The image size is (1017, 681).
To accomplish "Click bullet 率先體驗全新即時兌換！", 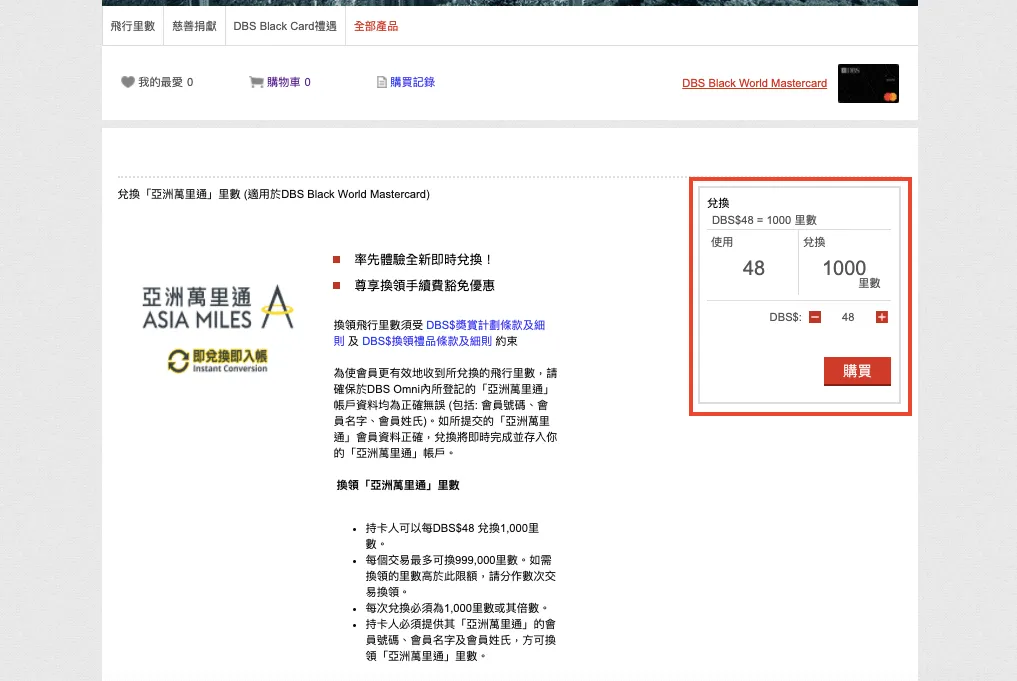I will point(424,259).
